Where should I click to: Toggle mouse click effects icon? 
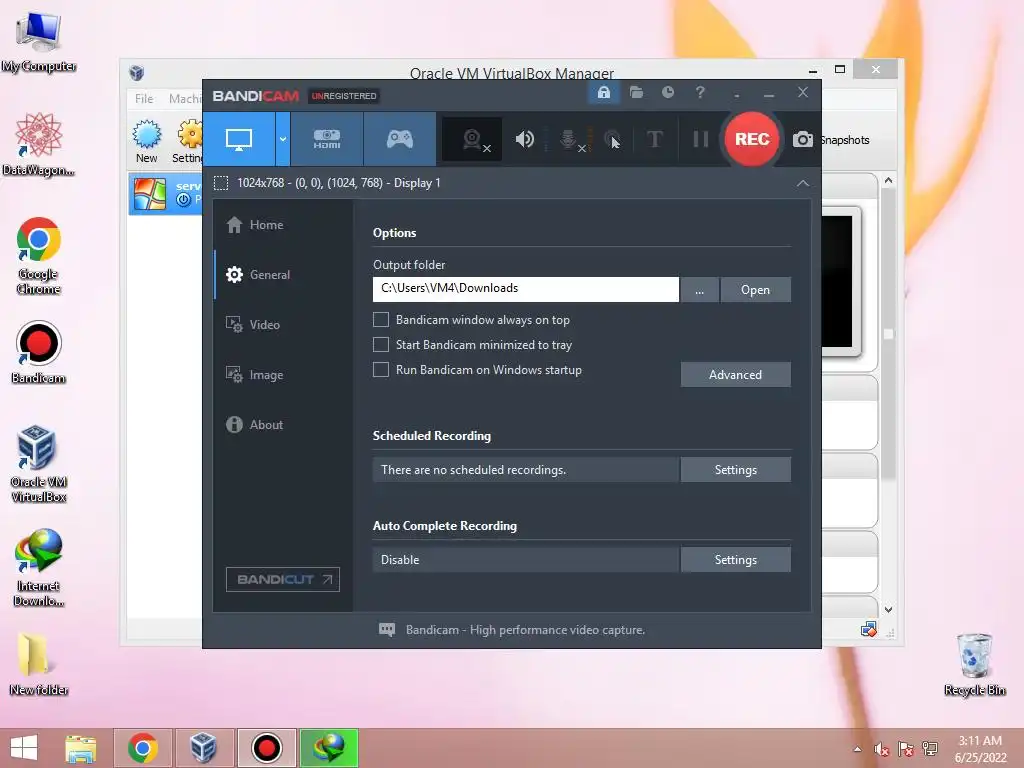612,139
